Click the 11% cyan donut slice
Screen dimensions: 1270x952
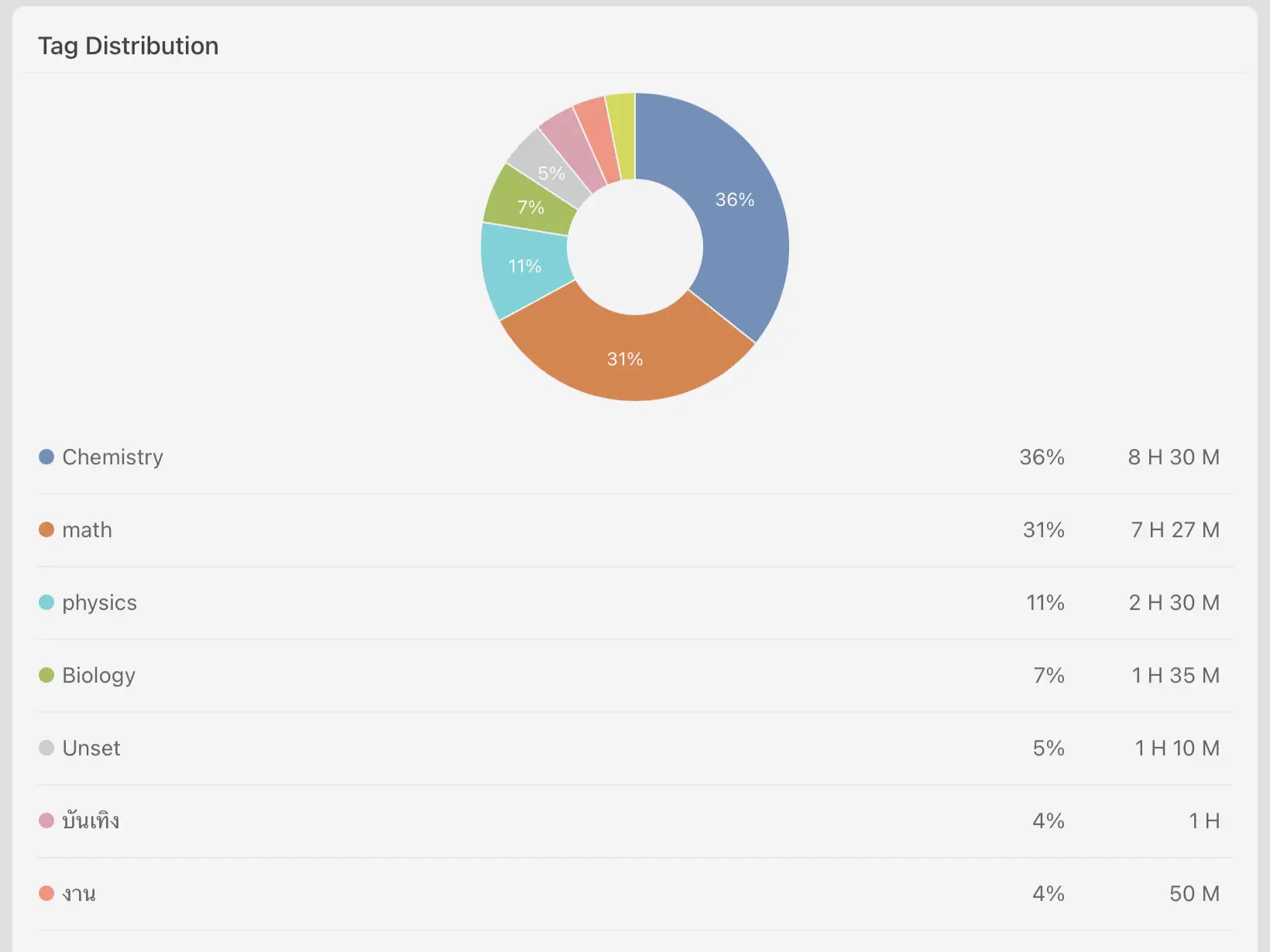(x=524, y=267)
